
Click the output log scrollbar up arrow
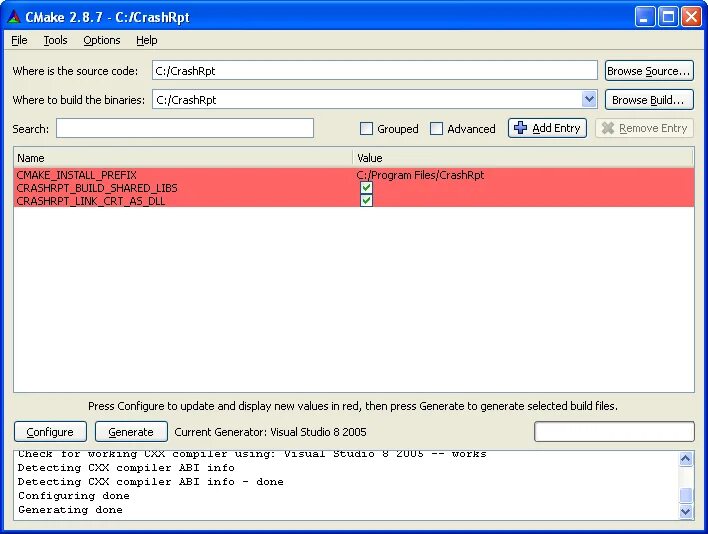[685, 459]
